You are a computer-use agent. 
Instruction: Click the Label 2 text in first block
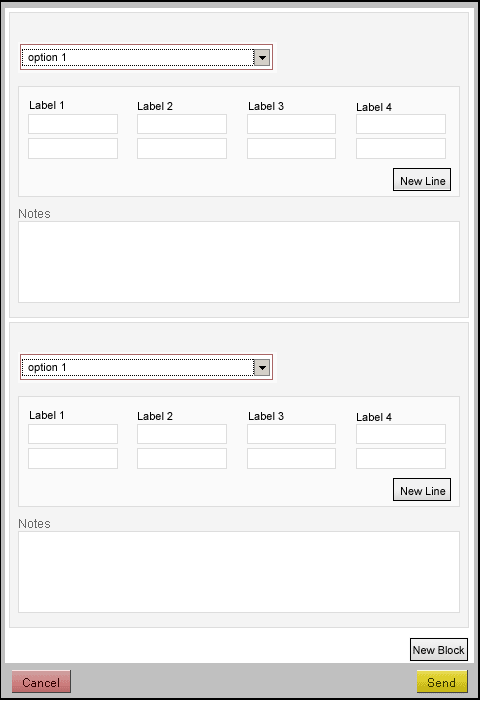155,106
